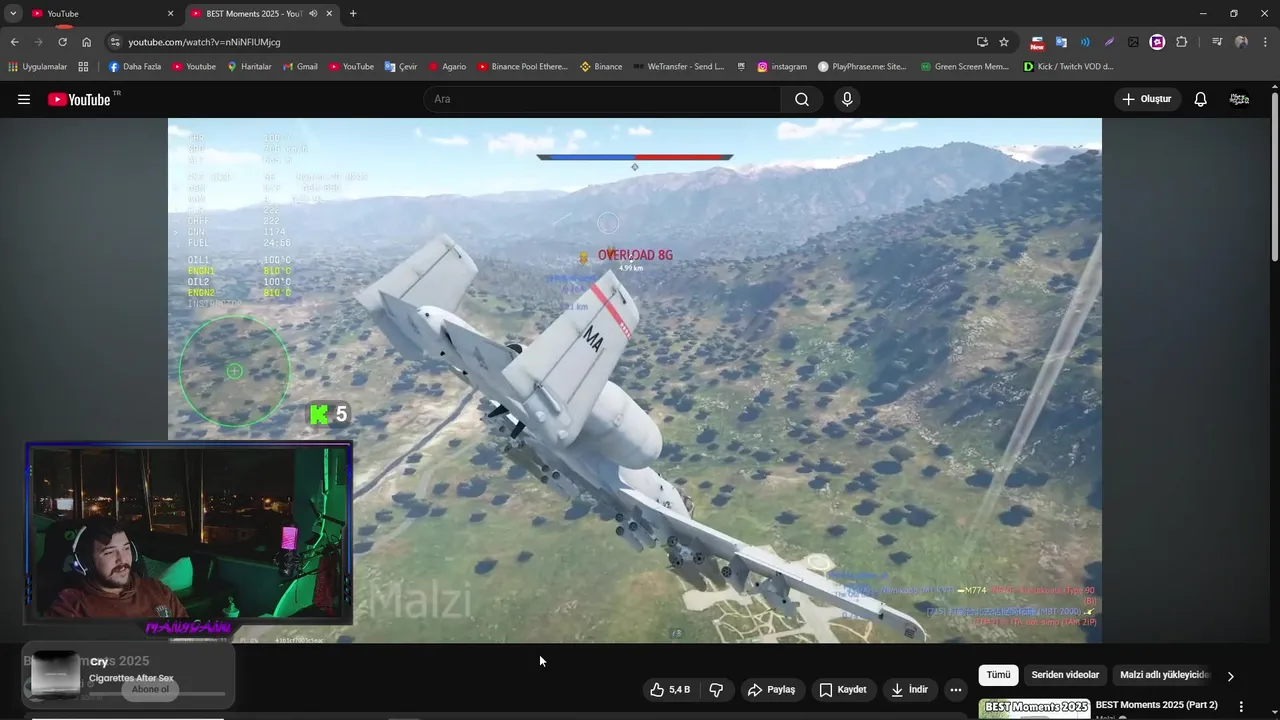The width and height of the screenshot is (1280, 720).
Task: Click the search magnifier button
Action: (x=802, y=99)
